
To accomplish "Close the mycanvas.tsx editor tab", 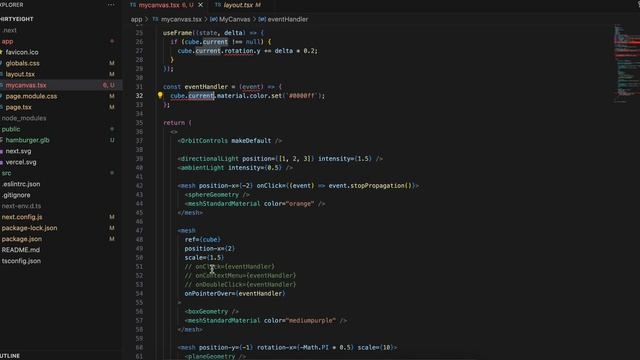I will [x=200, y=5].
